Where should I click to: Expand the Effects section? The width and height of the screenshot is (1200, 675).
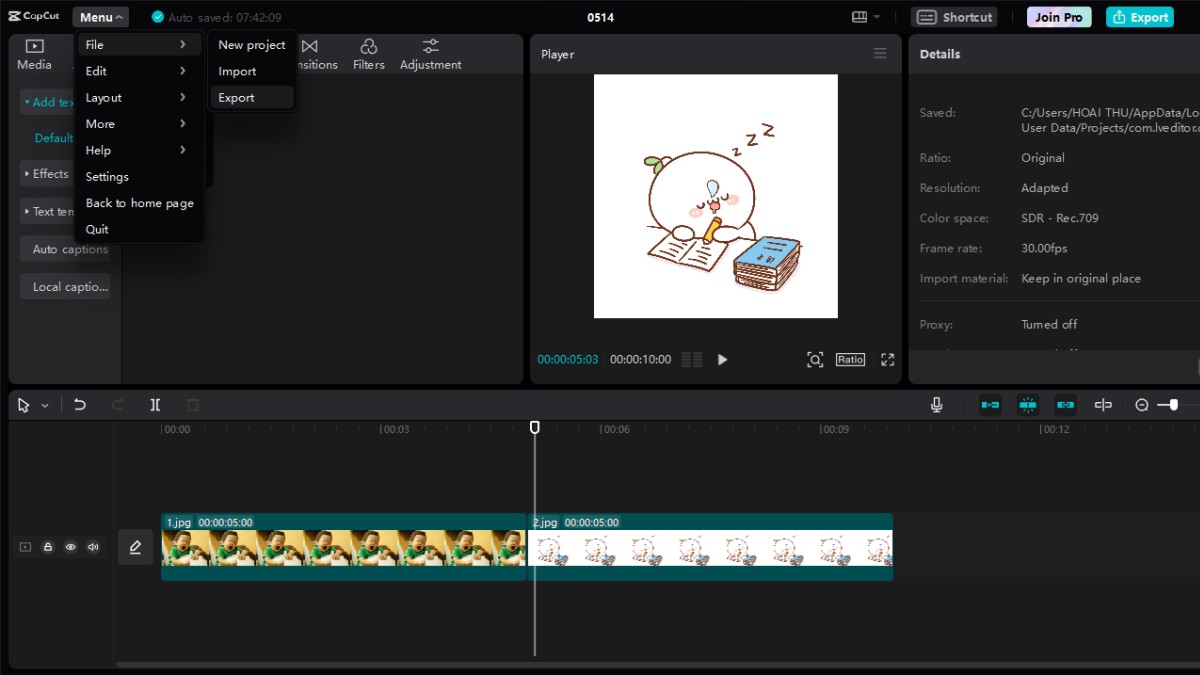[x=47, y=174]
